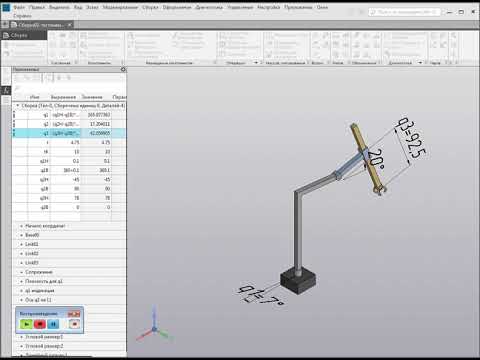
Task: Select the fx variables sidebar icon
Action: point(6,90)
